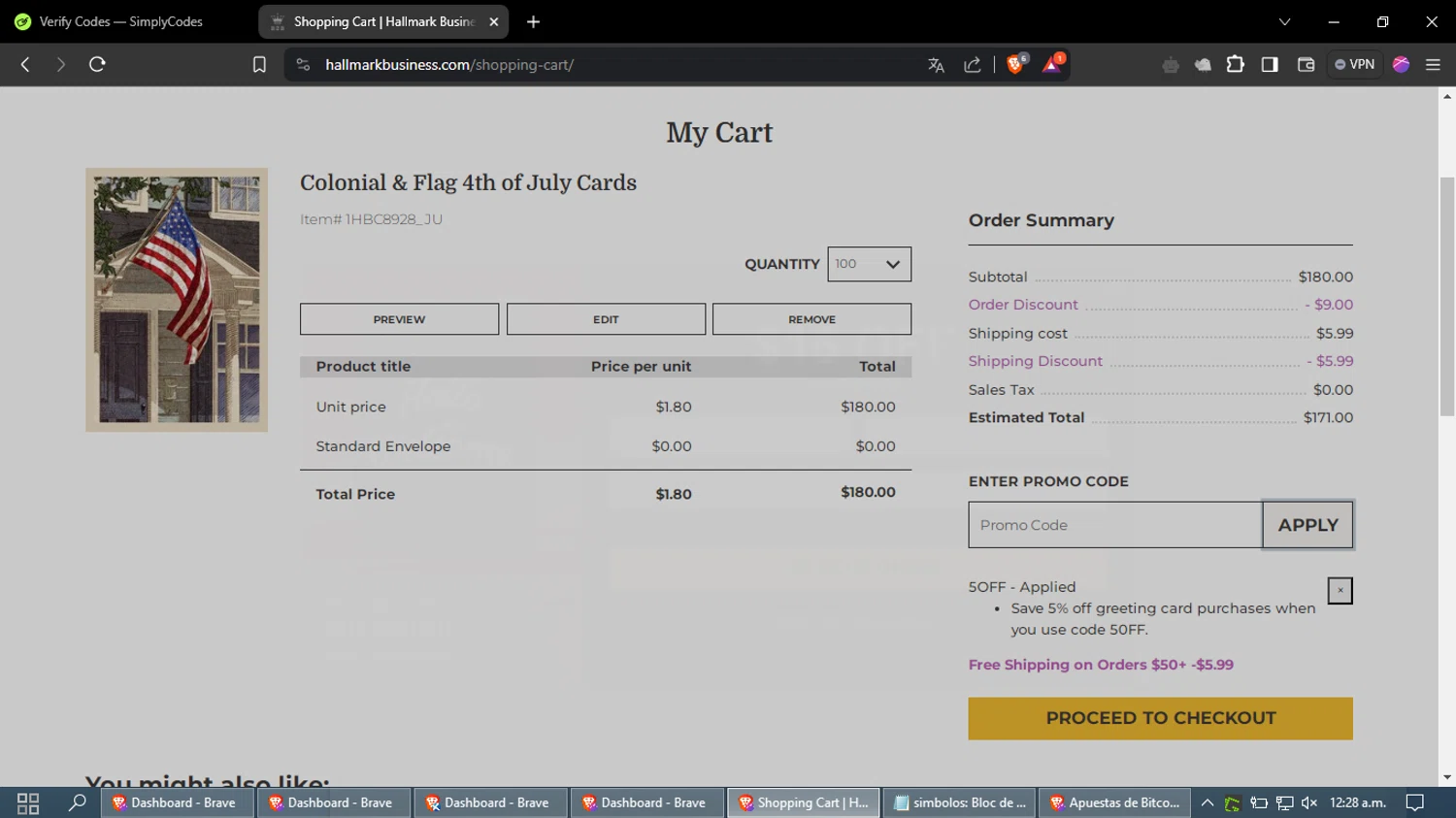This screenshot has width=1456, height=818.
Task: Select the Shopping Cart Hallmark Business tab
Action: click(383, 21)
